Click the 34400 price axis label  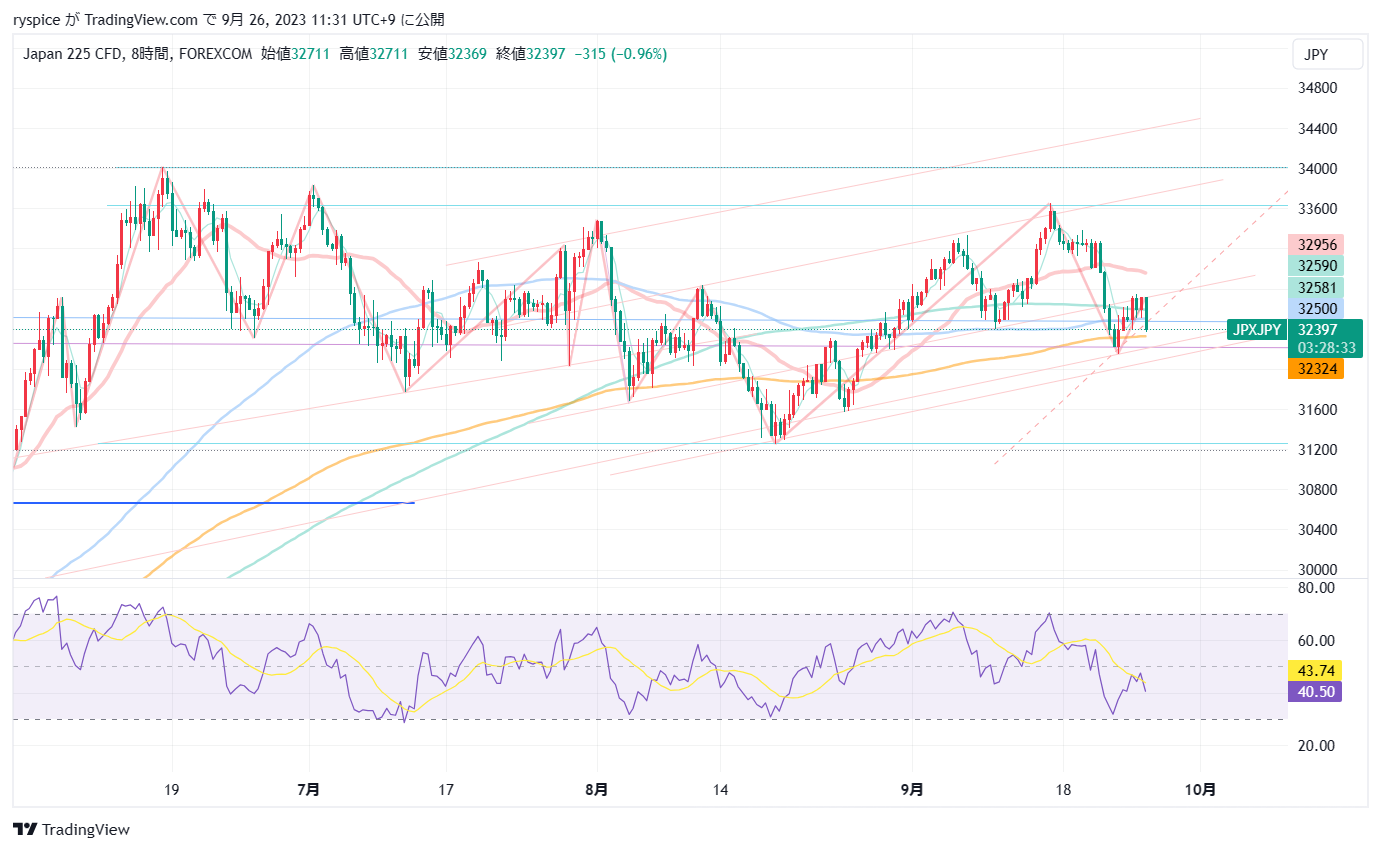point(1316,128)
